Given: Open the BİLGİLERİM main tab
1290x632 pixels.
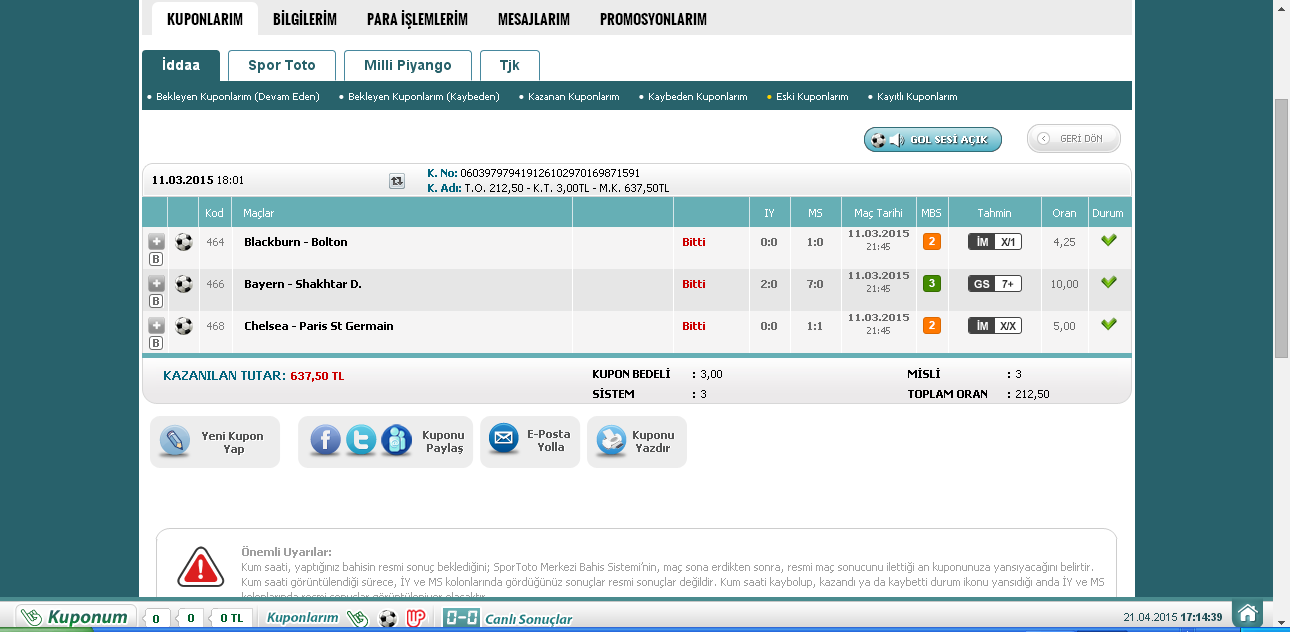Looking at the screenshot, I should pos(305,19).
